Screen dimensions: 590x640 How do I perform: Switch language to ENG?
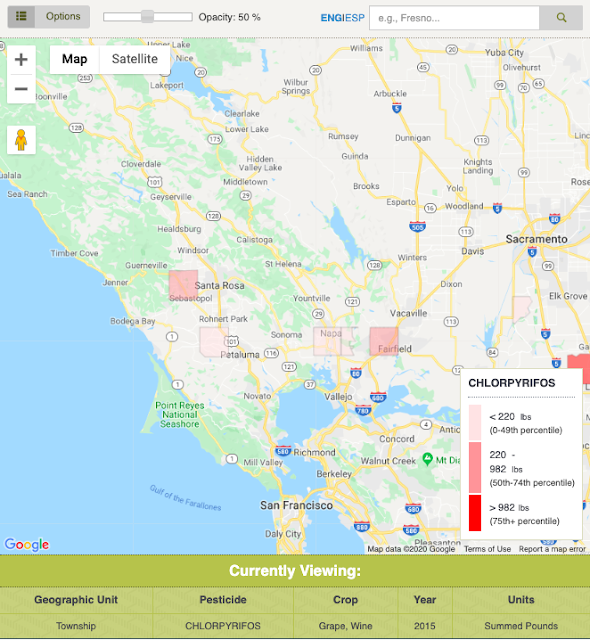click(332, 18)
